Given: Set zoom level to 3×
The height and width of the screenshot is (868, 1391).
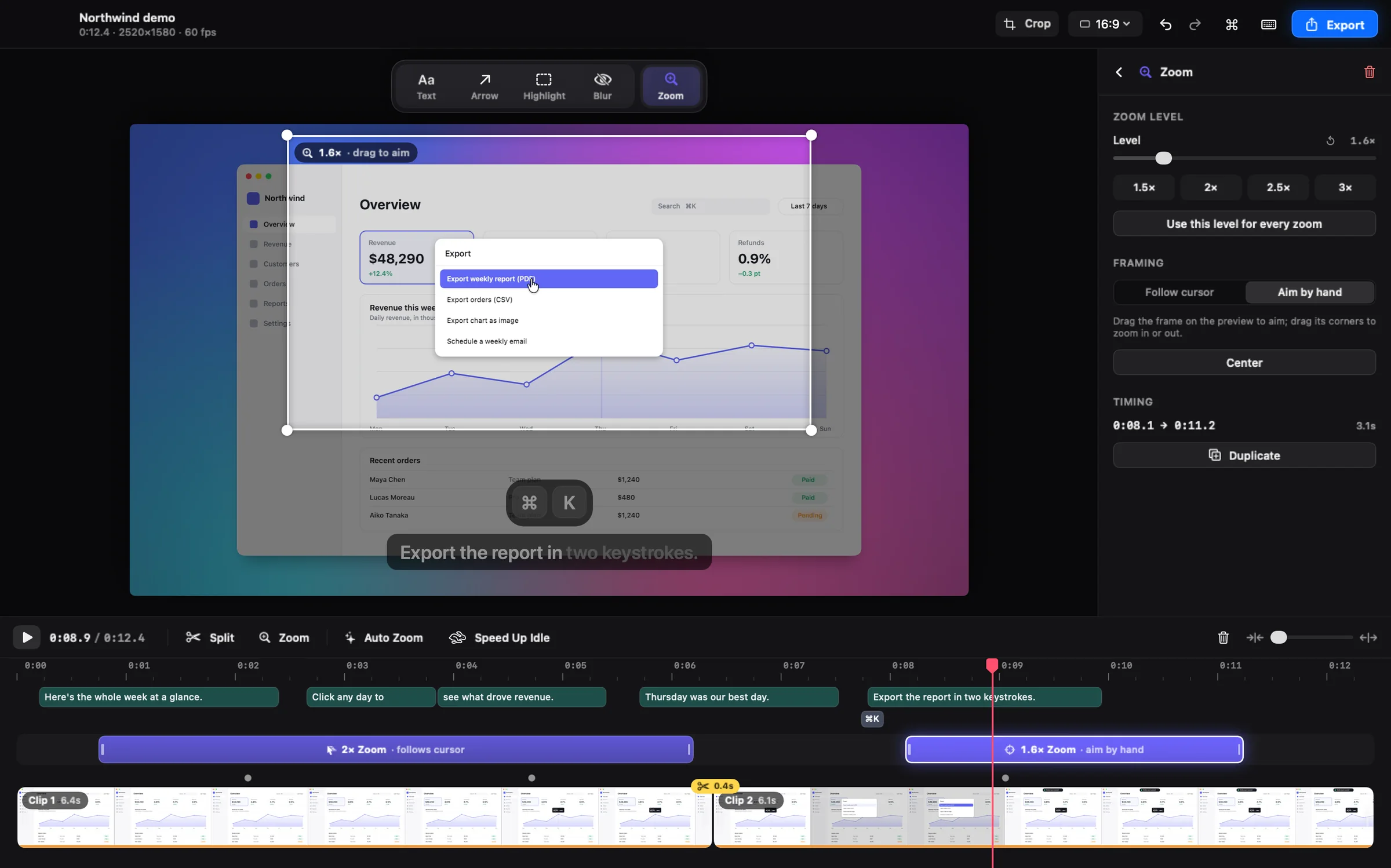Looking at the screenshot, I should pos(1345,187).
